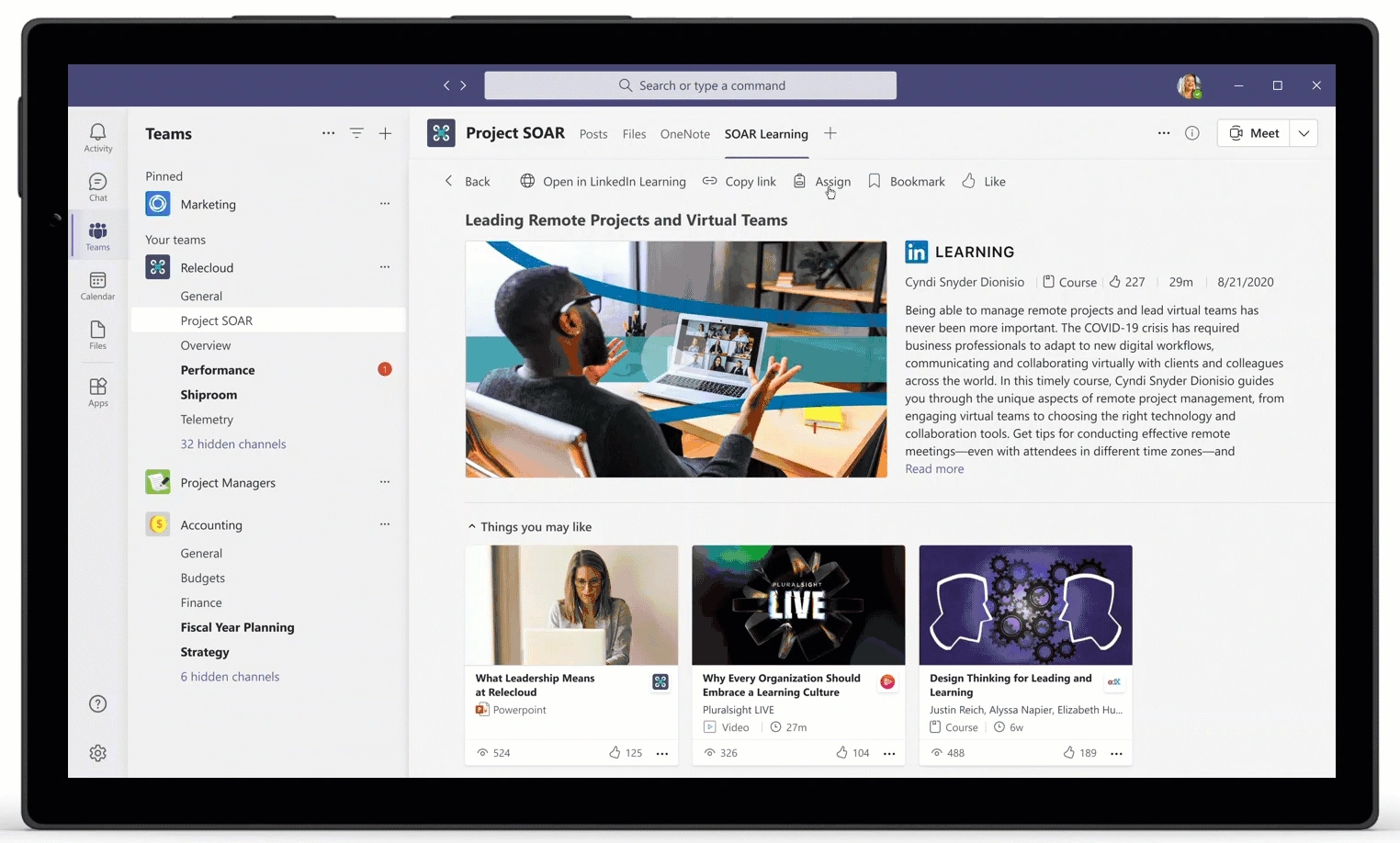Click Open in LinkedIn Learning
1400x843 pixels.
[x=603, y=181]
